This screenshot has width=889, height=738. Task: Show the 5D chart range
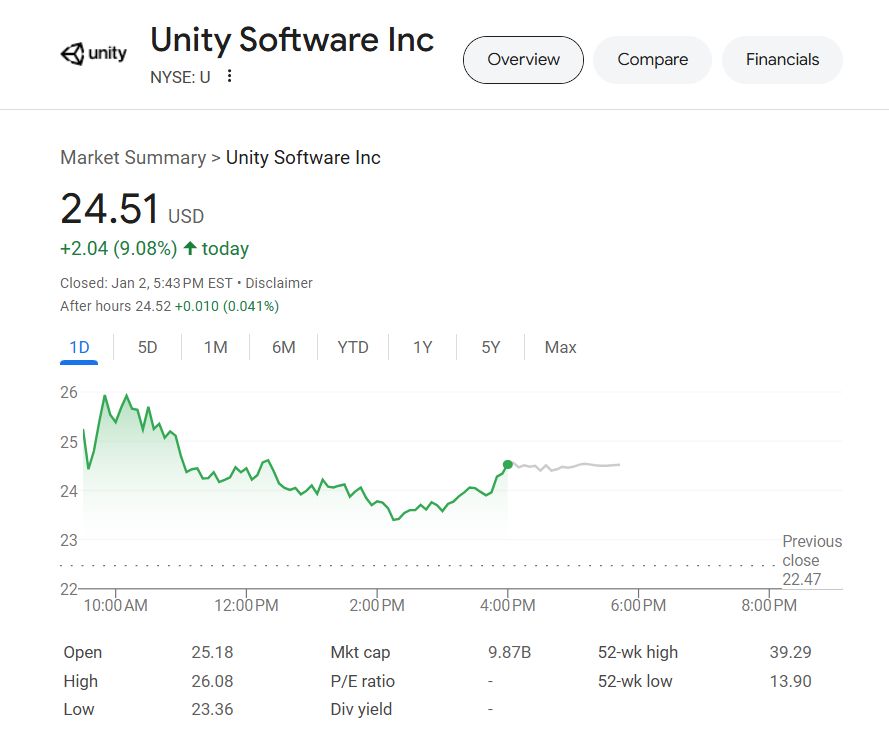[x=147, y=347]
